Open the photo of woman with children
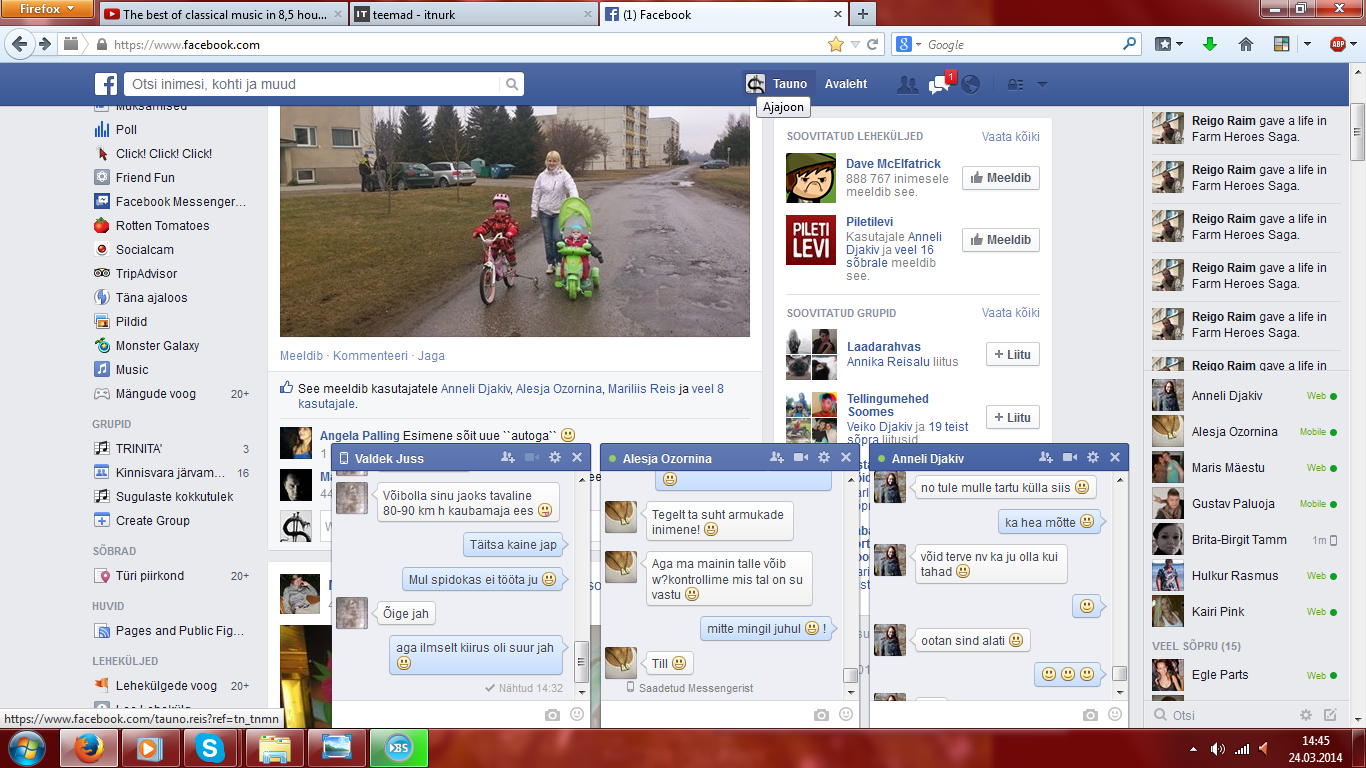The image size is (1366, 768). pos(515,222)
